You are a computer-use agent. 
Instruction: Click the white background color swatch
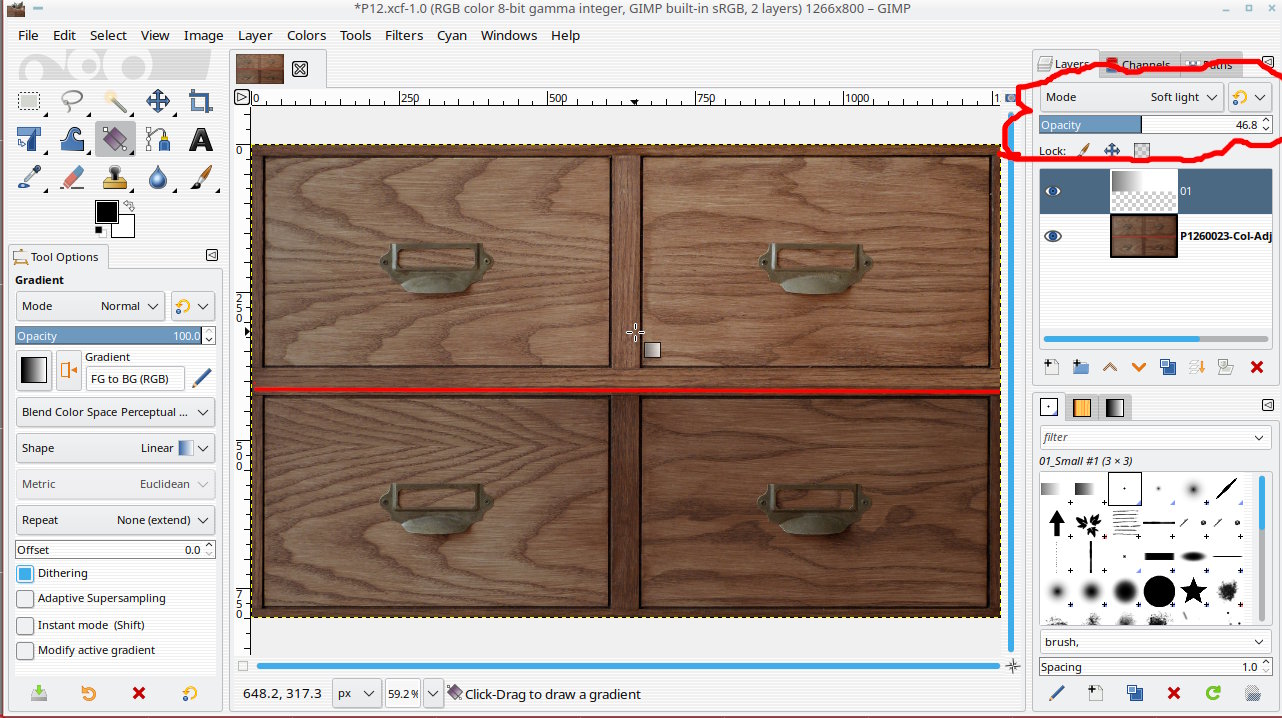click(x=126, y=228)
